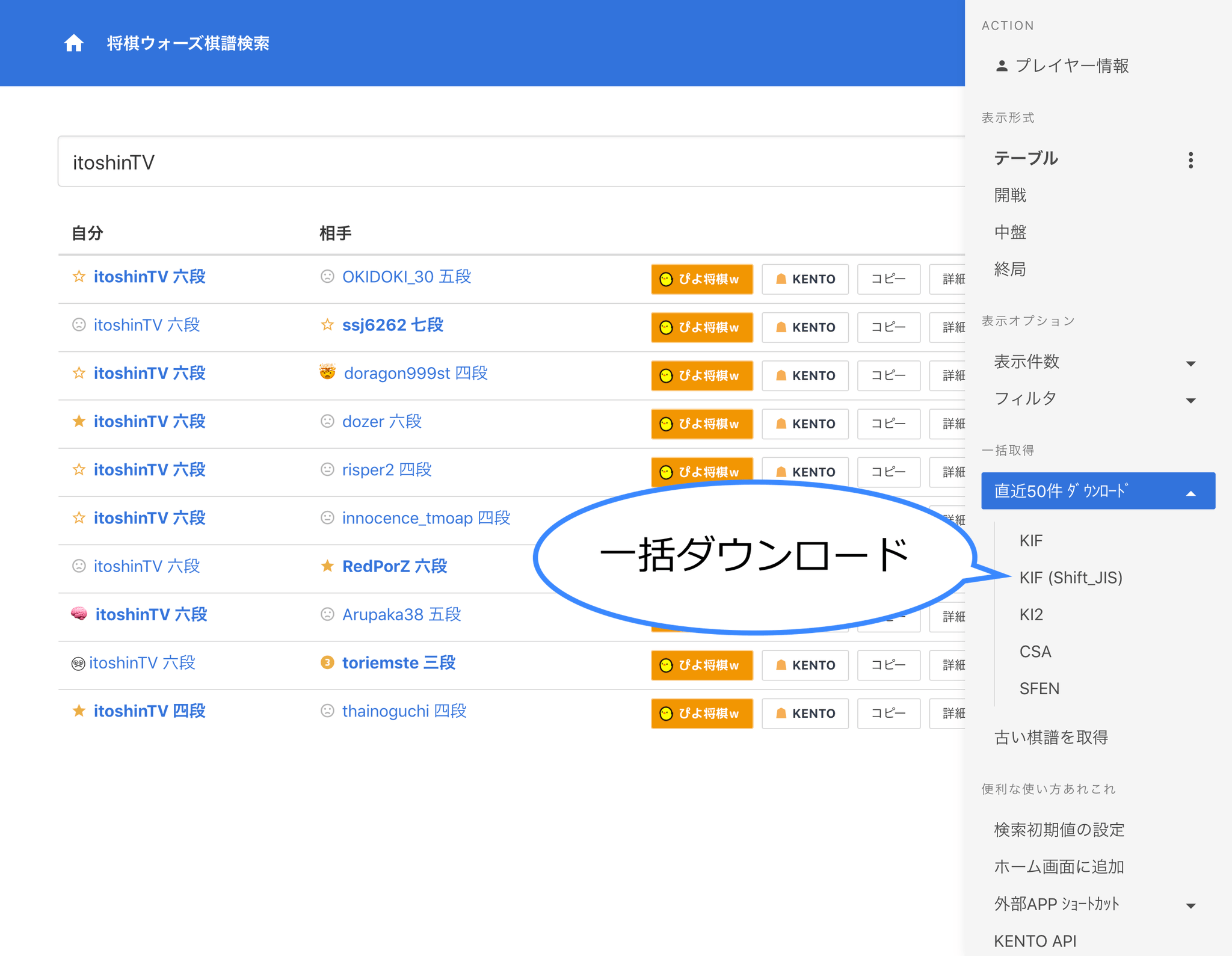
Task: Open KENTO API entry
Action: click(1035, 940)
